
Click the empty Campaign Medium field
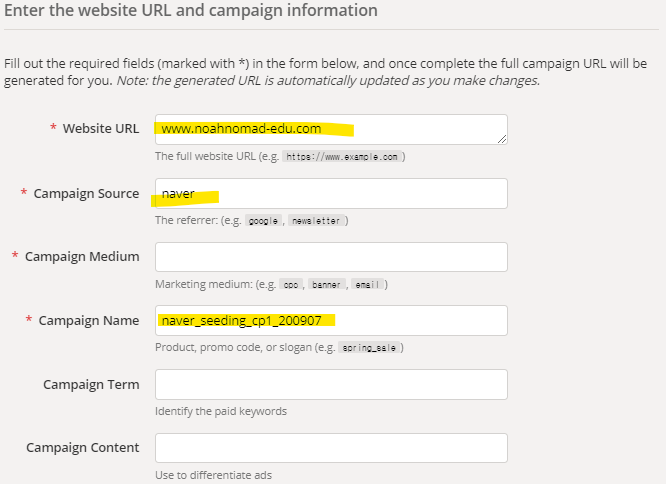pos(330,257)
